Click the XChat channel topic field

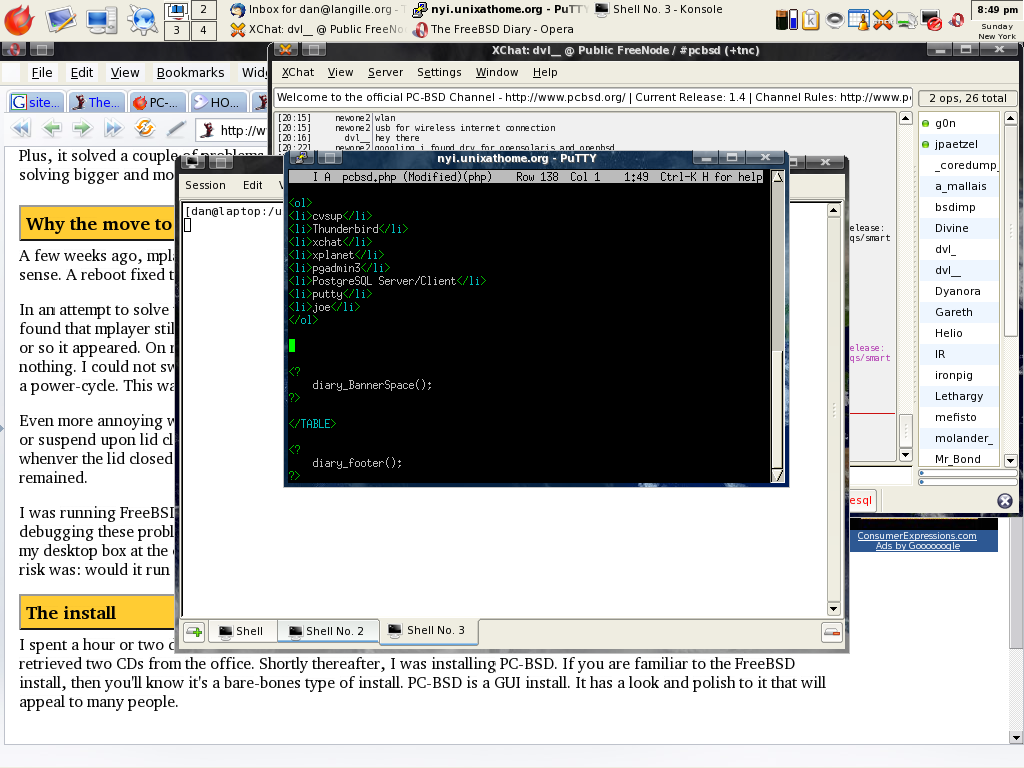click(592, 97)
